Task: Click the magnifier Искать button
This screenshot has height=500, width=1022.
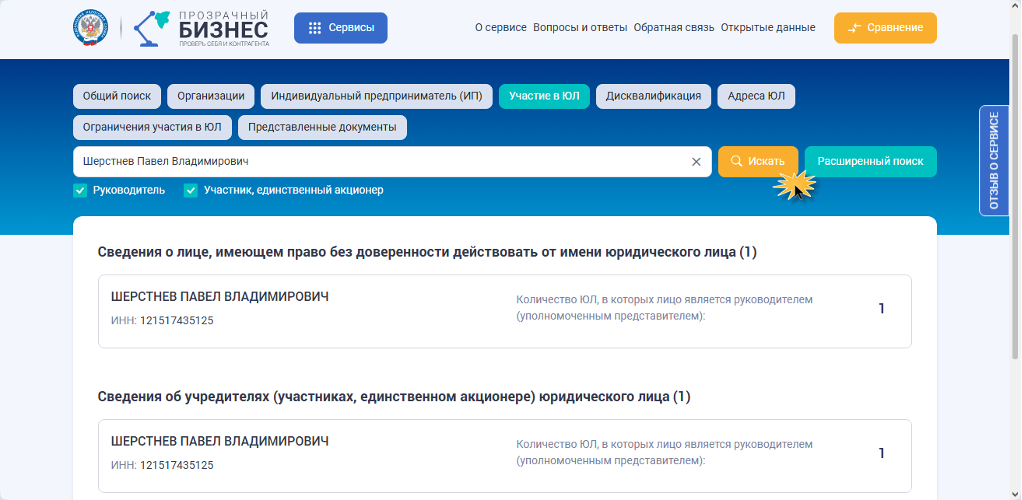Action: [758, 162]
